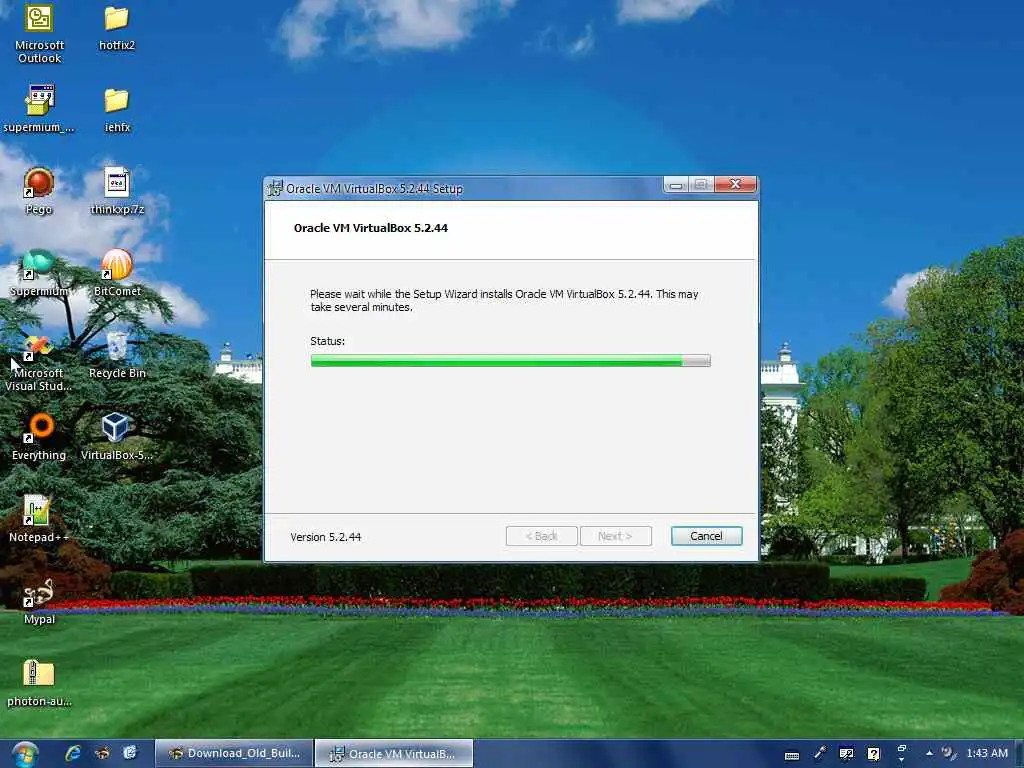Open the Microsoft Outlook desktop icon
This screenshot has height=768, width=1024.
(39, 33)
